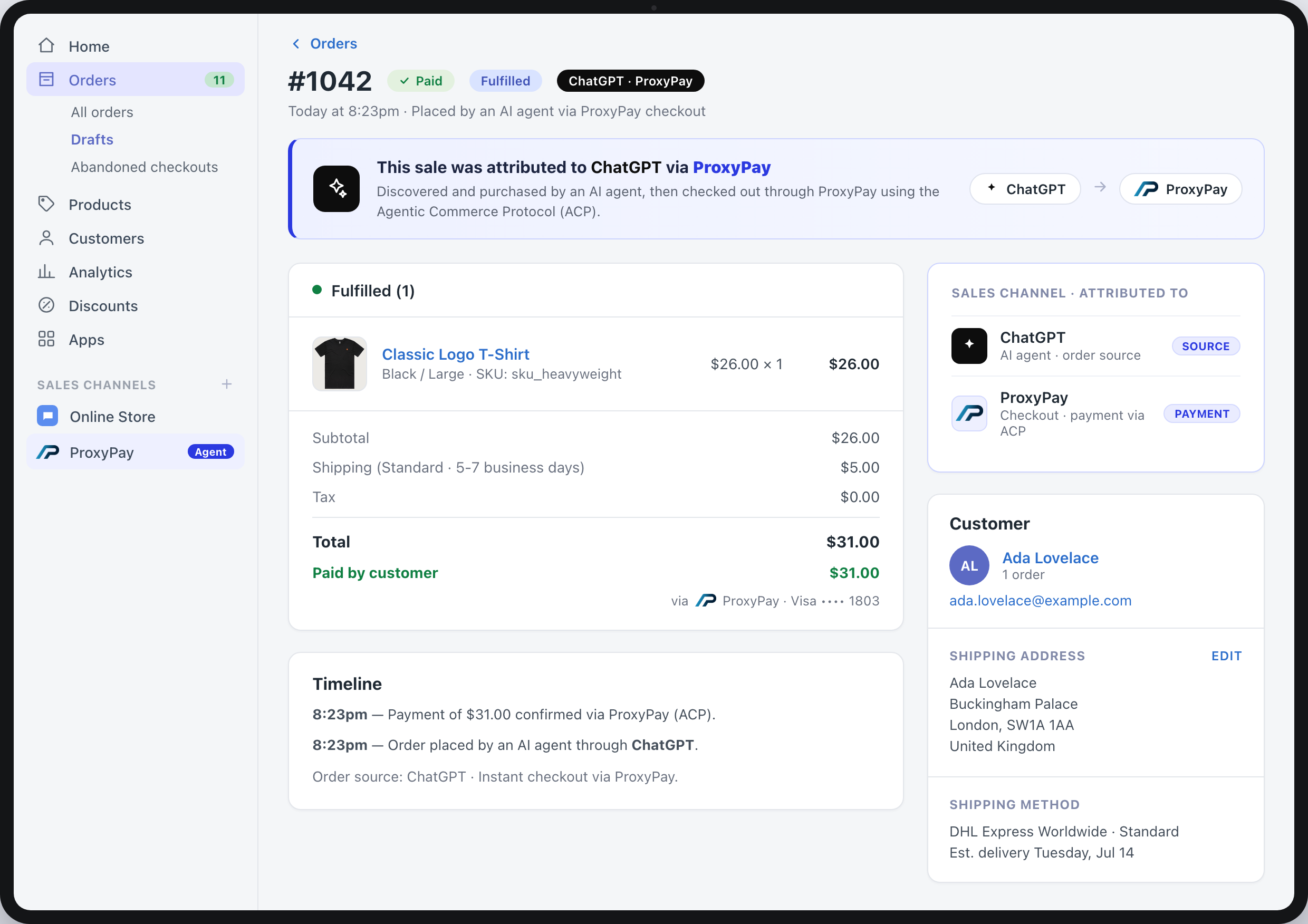Open Drafts sub-item
The image size is (1308, 924).
coord(92,140)
